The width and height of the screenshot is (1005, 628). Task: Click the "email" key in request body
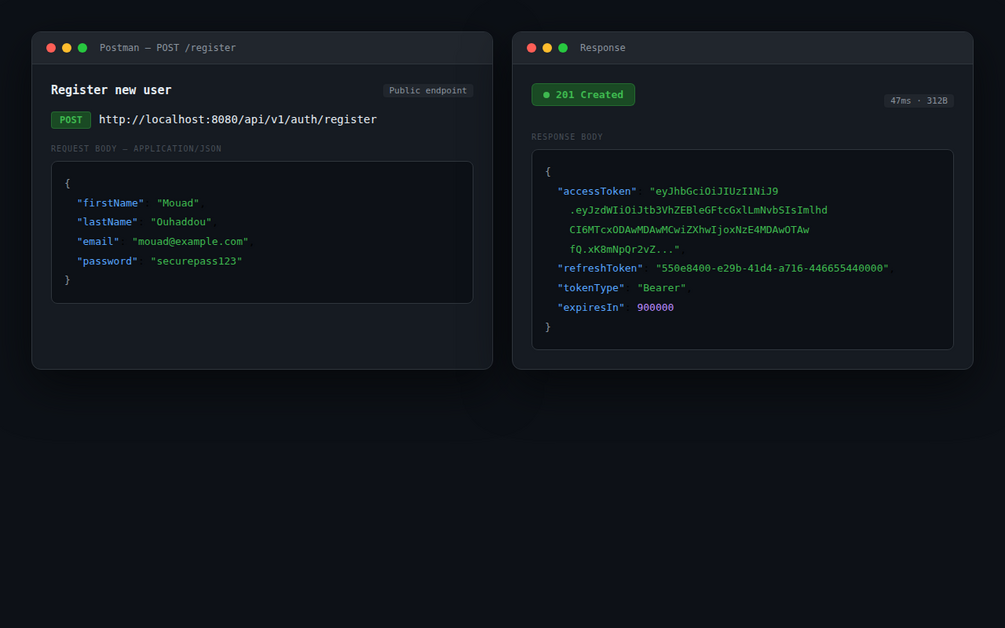(x=98, y=242)
